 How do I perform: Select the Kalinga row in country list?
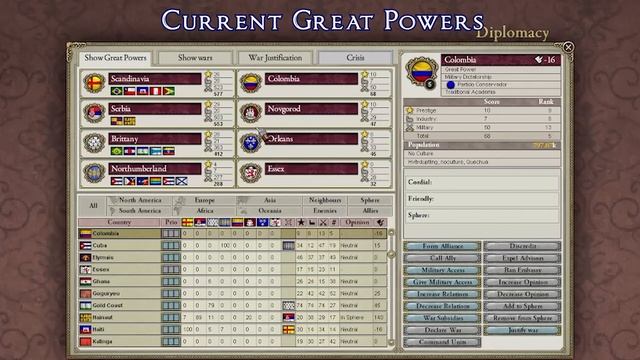click(233, 341)
